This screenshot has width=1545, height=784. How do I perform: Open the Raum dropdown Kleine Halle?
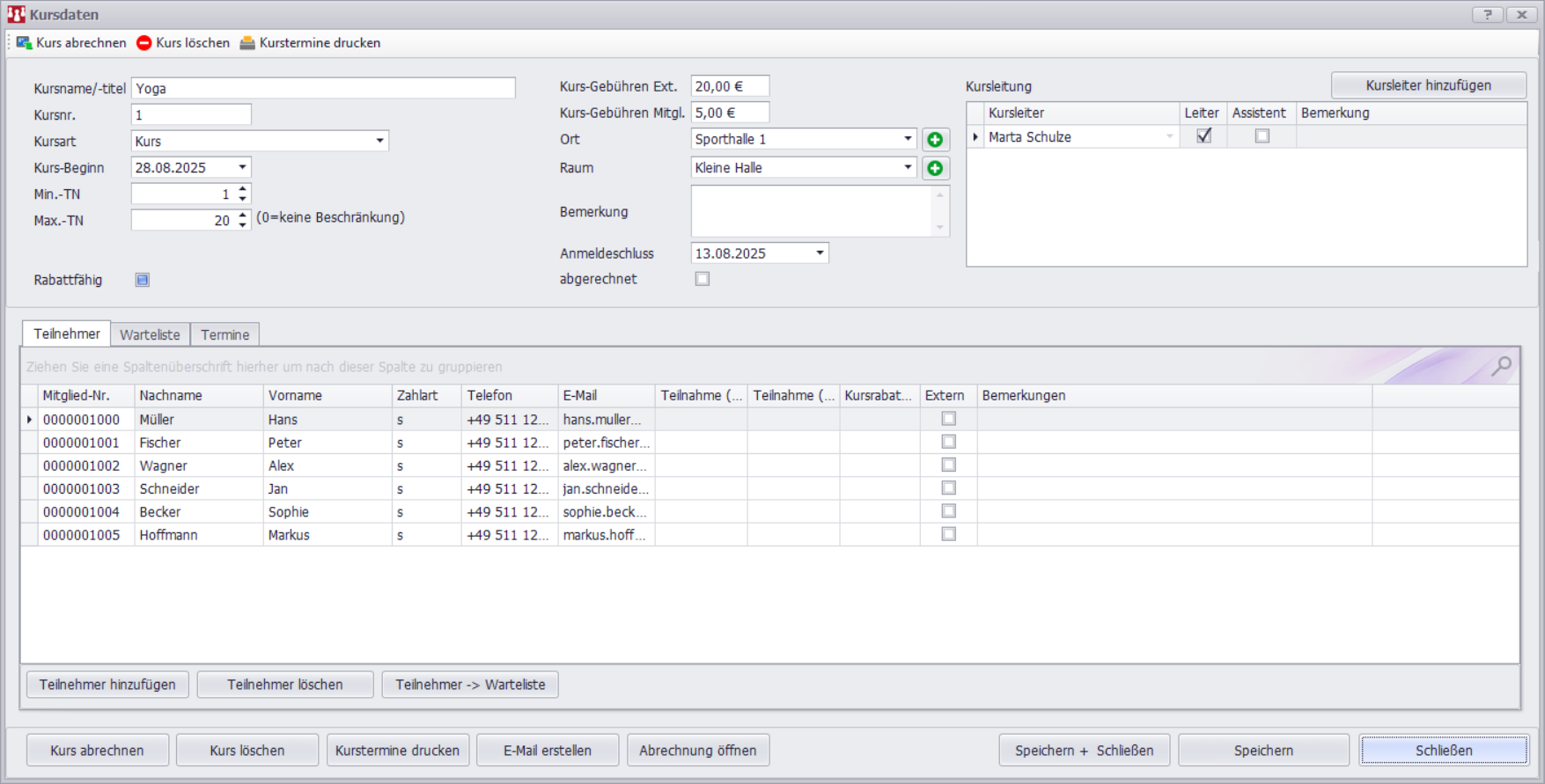point(908,167)
